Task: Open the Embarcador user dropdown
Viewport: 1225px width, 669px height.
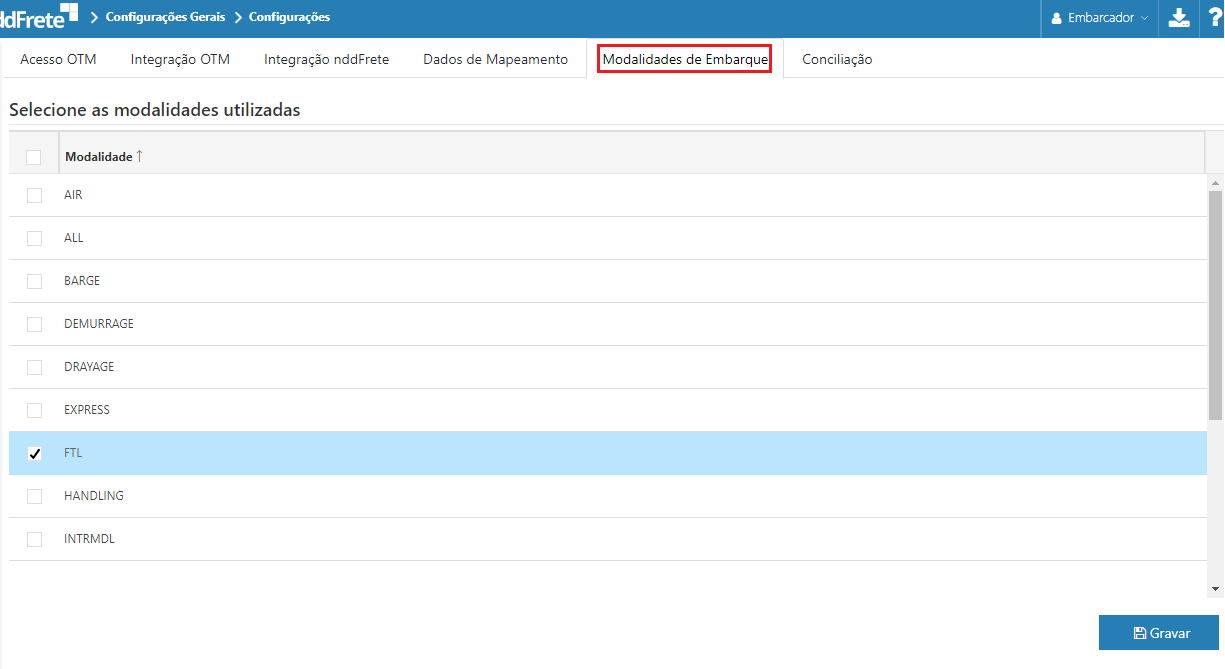Action: 1100,18
